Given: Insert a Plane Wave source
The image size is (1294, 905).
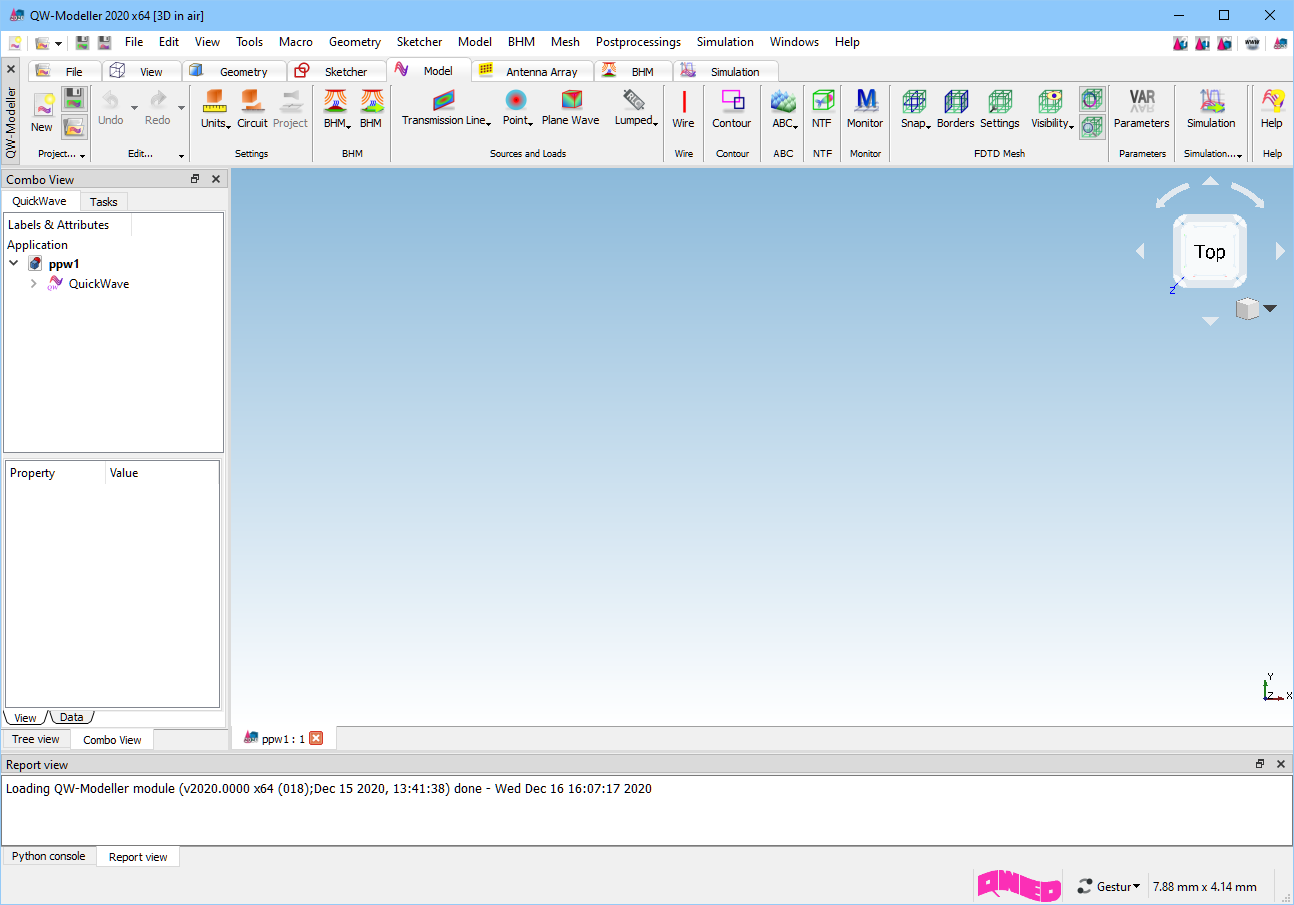Looking at the screenshot, I should 570,108.
